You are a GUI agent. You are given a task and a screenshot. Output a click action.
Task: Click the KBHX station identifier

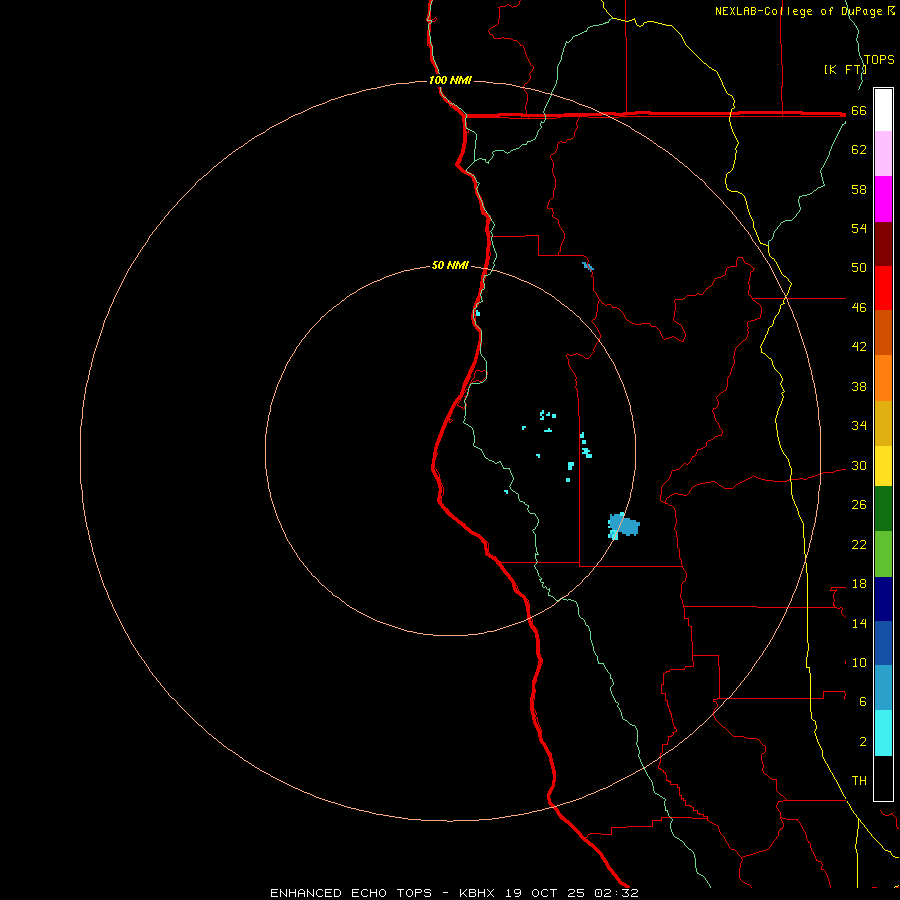coord(478,893)
